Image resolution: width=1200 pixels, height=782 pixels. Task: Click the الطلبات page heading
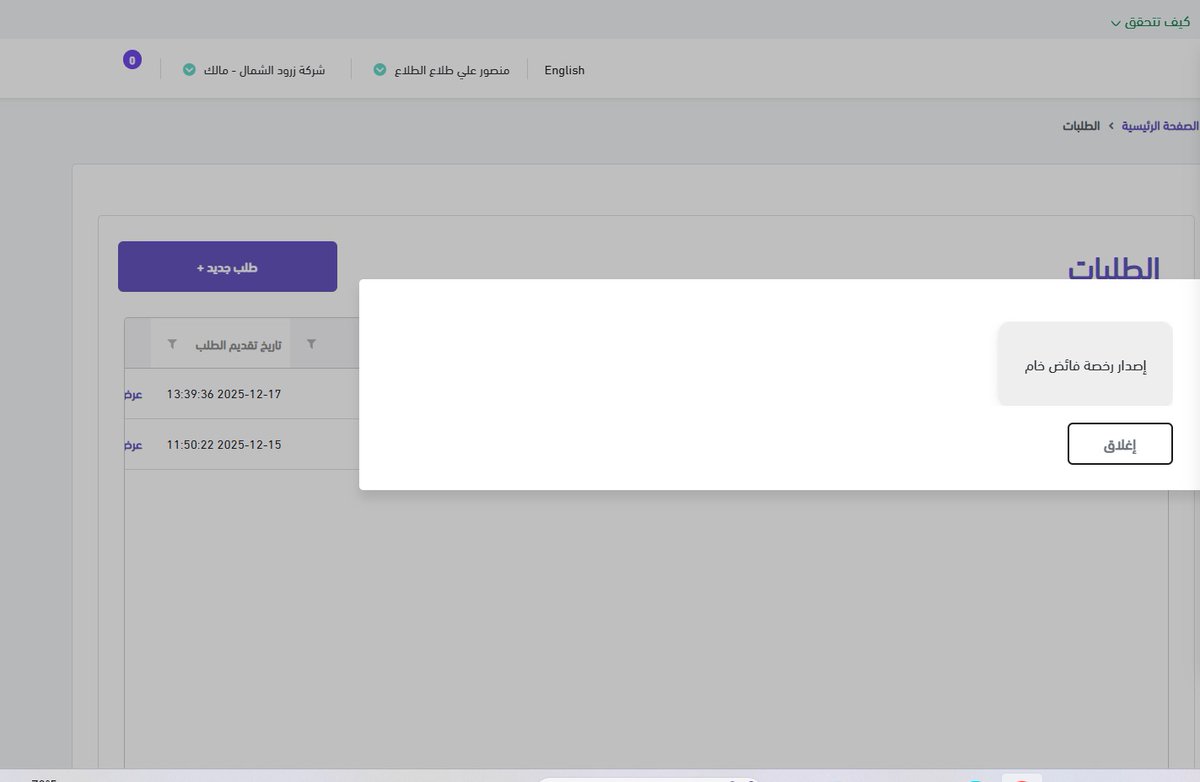pos(1114,268)
